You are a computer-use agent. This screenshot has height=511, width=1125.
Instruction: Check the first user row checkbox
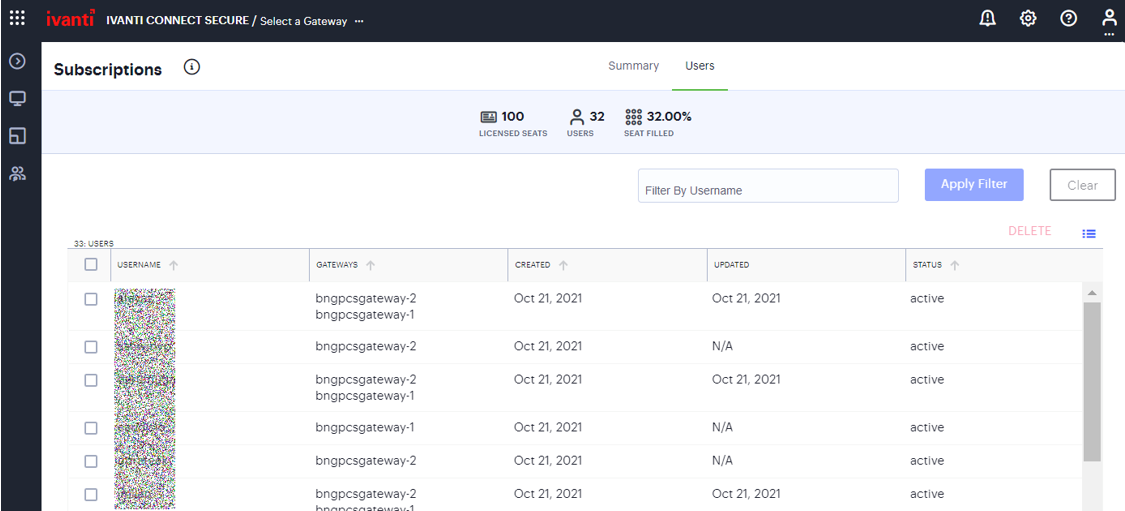91,299
